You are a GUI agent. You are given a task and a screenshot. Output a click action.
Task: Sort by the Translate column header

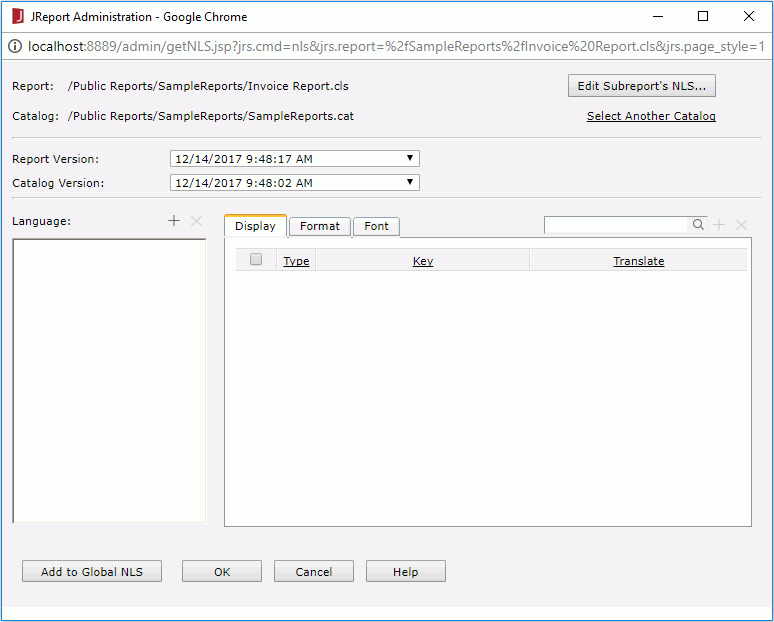[x=638, y=261]
